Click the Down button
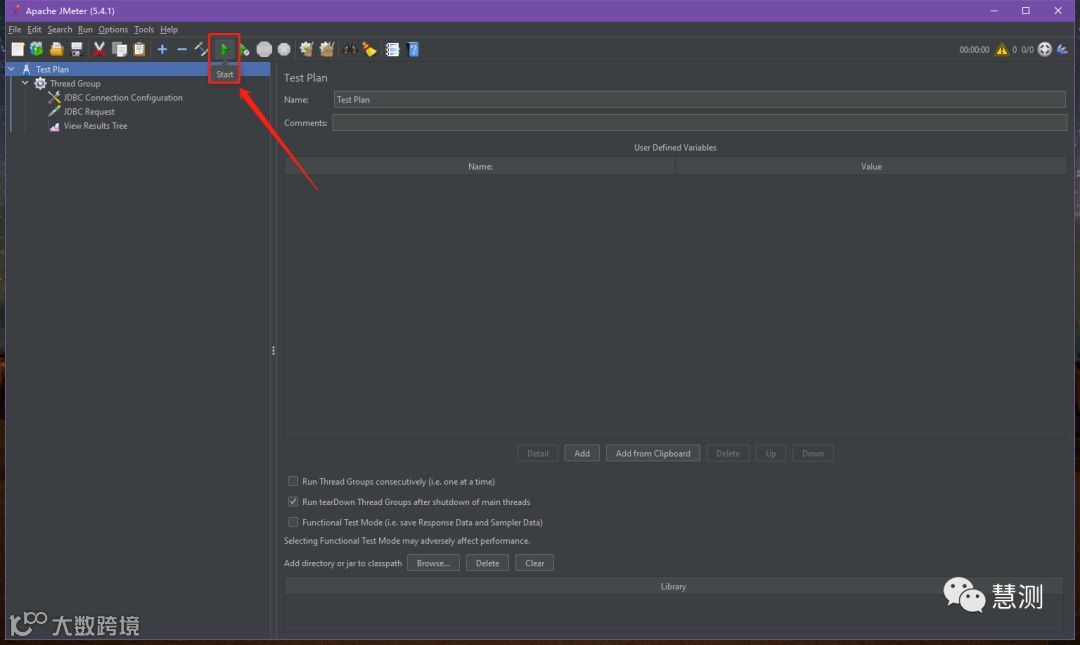Screen dimensions: 1080x645 coord(813,453)
